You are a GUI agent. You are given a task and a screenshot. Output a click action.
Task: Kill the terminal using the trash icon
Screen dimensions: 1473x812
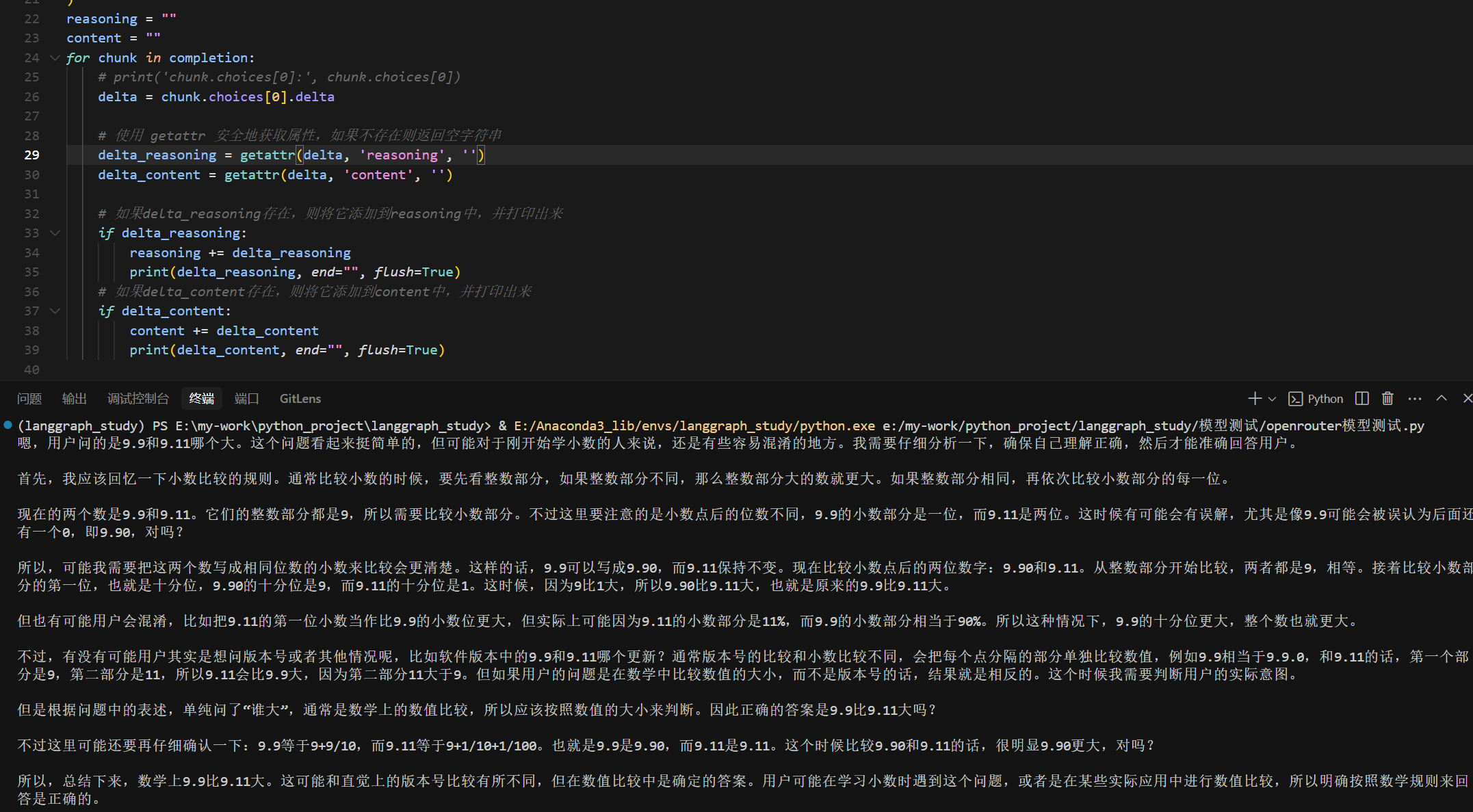pos(1387,398)
